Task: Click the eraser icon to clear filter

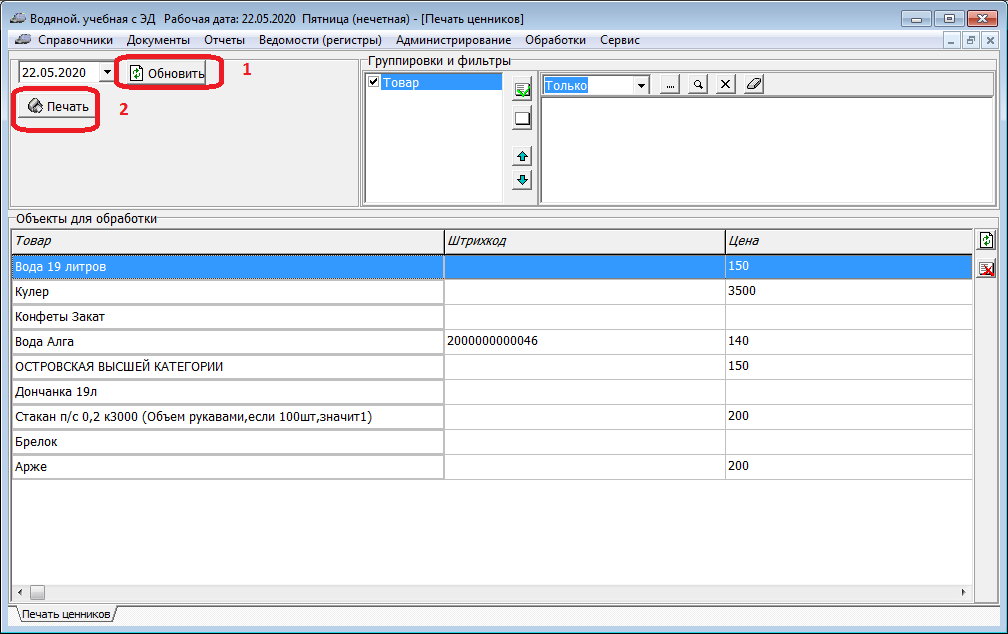Action: pos(753,85)
